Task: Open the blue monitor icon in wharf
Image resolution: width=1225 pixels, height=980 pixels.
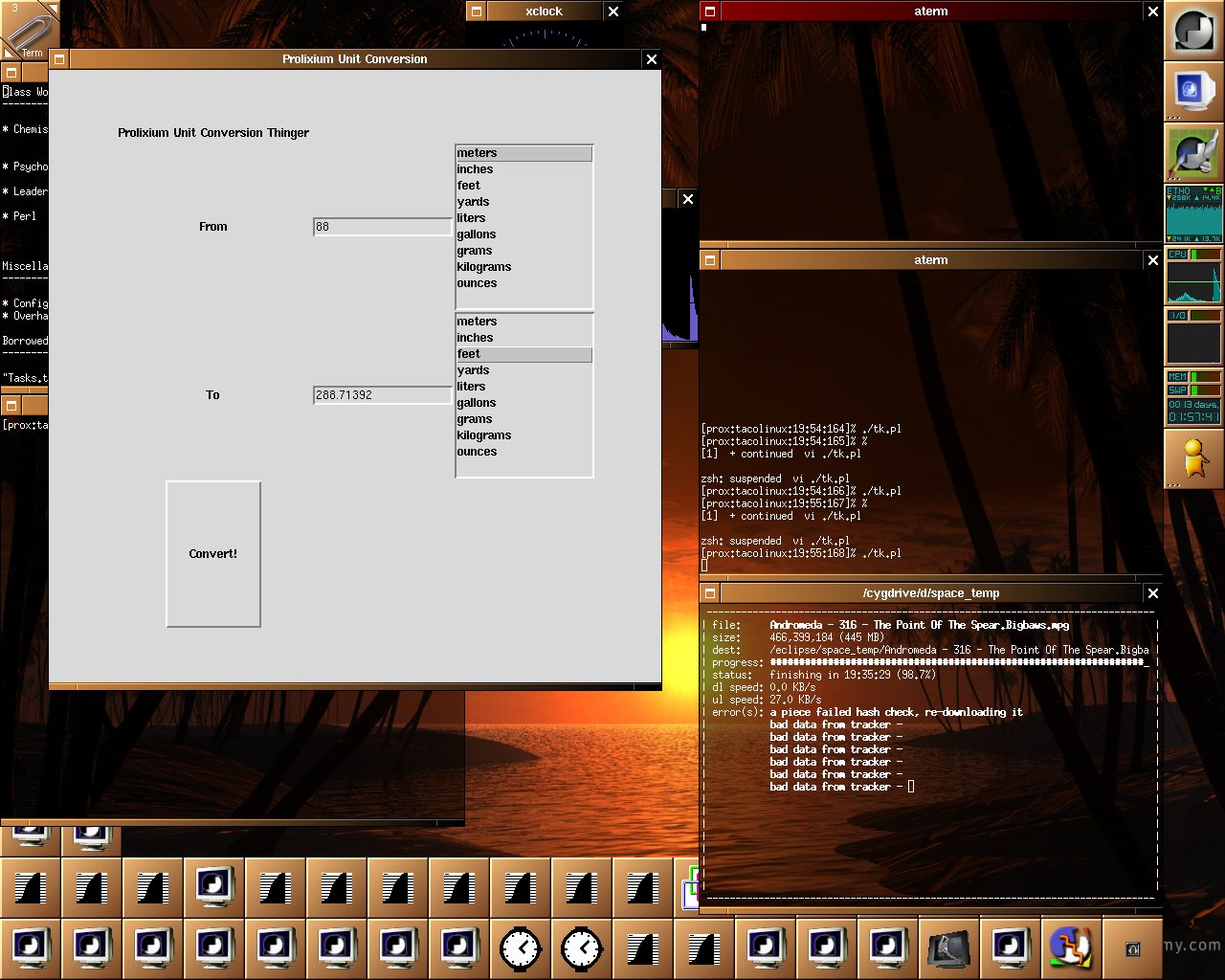Action: (1193, 92)
